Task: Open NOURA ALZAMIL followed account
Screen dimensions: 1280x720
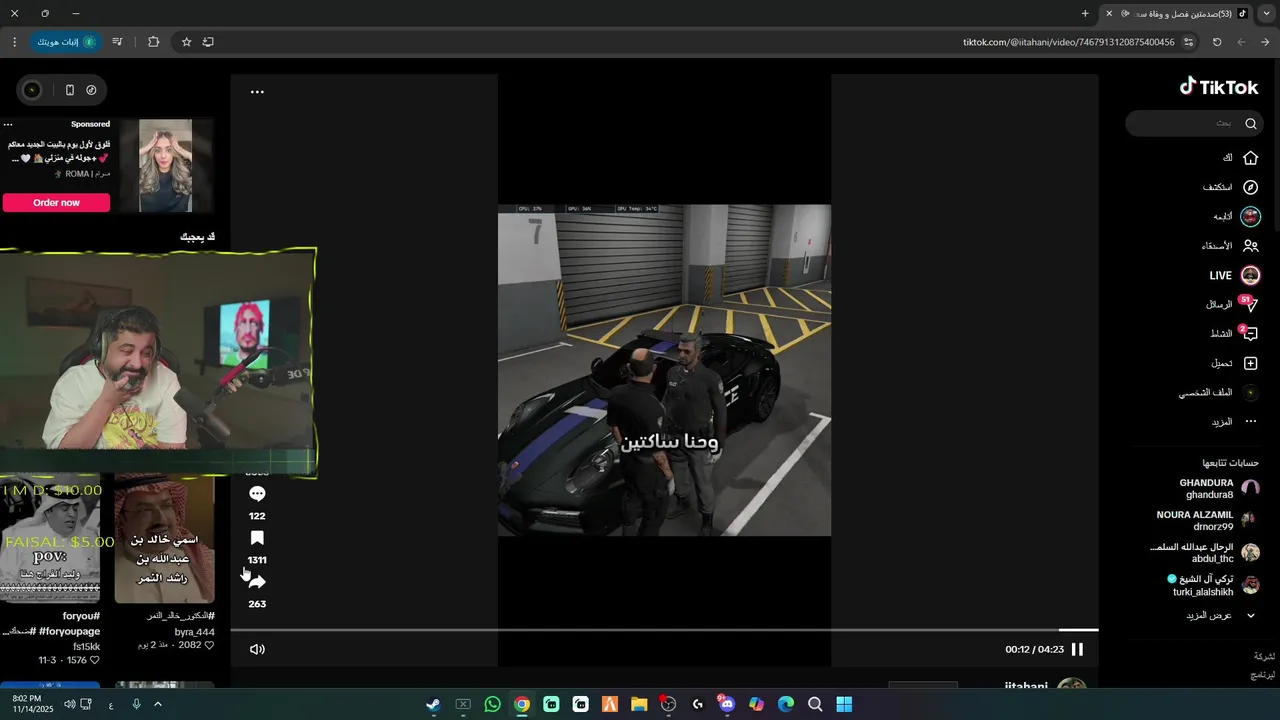Action: pos(1208,521)
